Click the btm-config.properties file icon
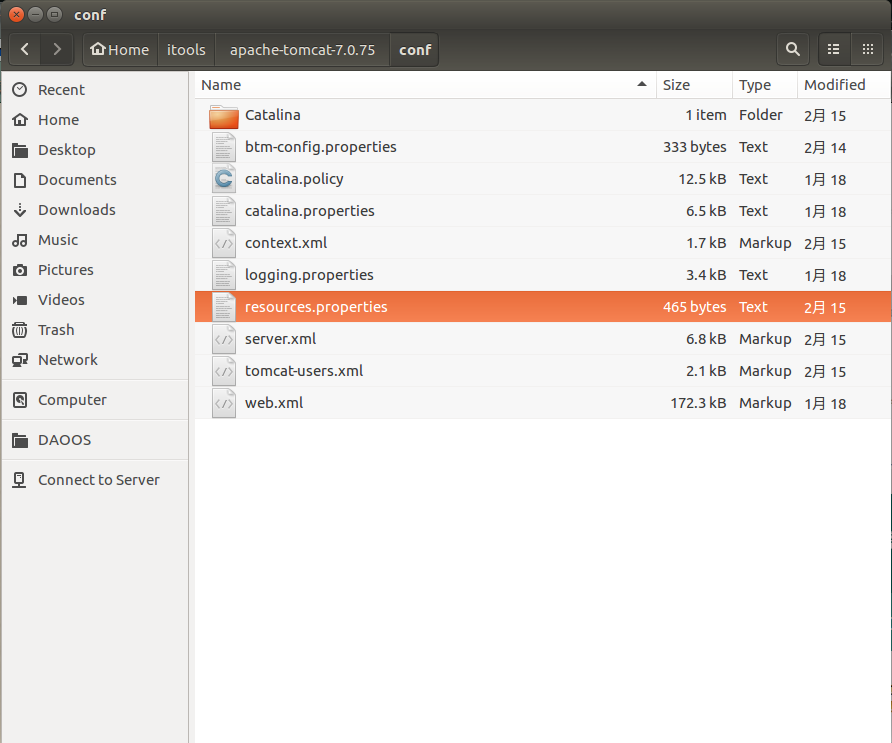The height and width of the screenshot is (743, 892). click(224, 147)
